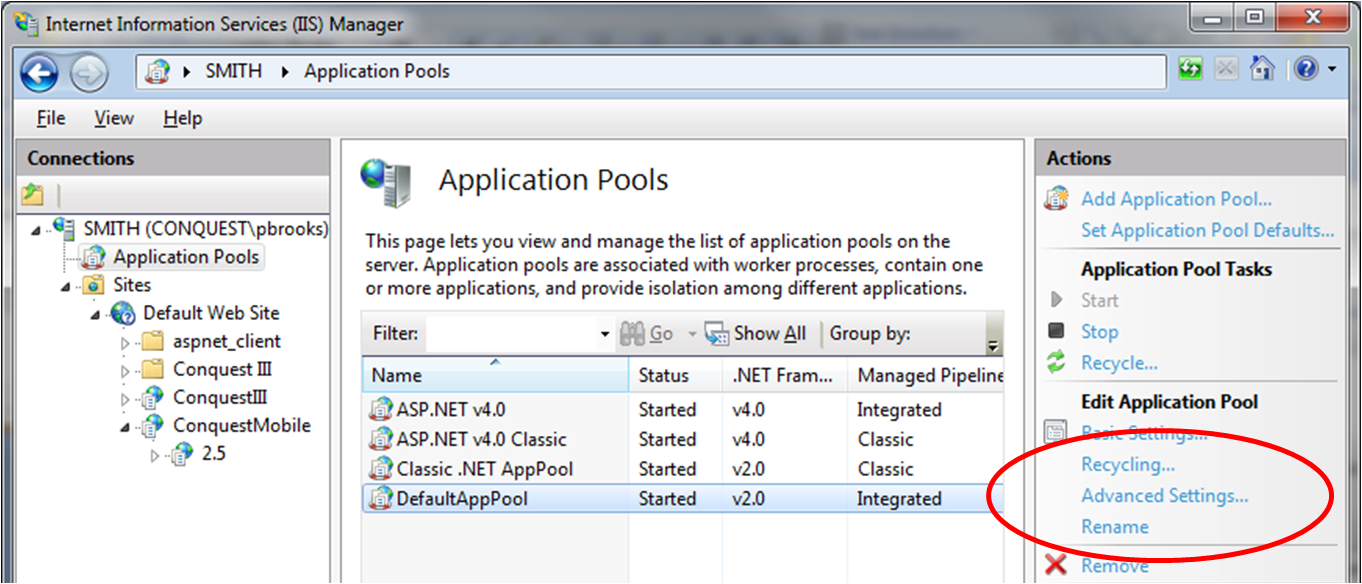Expand the 2.5 tree node
The image size is (1362, 584).
coord(155,455)
